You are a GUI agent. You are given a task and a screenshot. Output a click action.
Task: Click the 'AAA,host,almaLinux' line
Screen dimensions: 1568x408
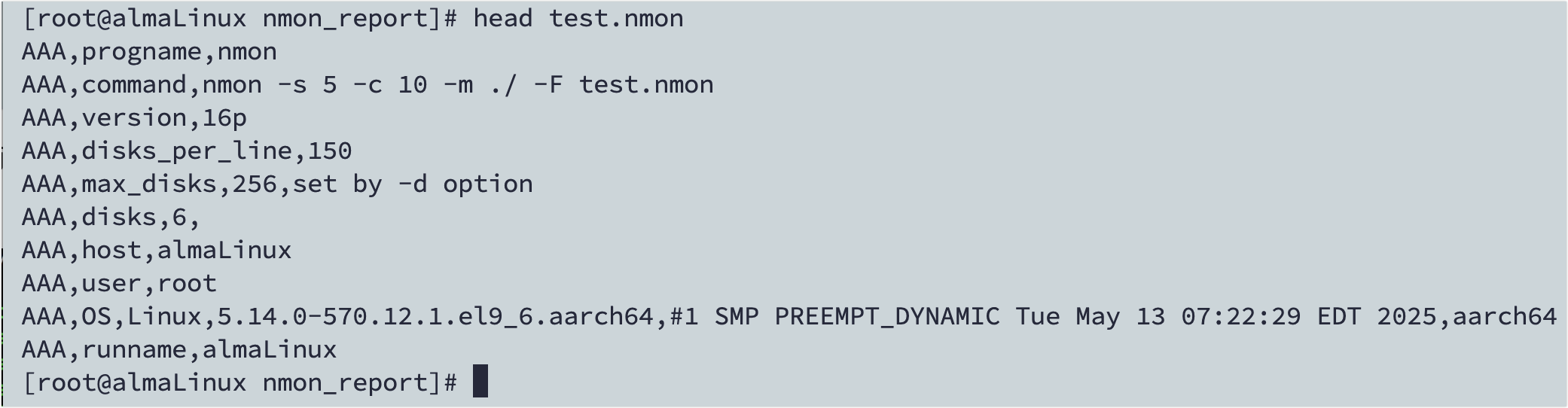[x=157, y=250]
